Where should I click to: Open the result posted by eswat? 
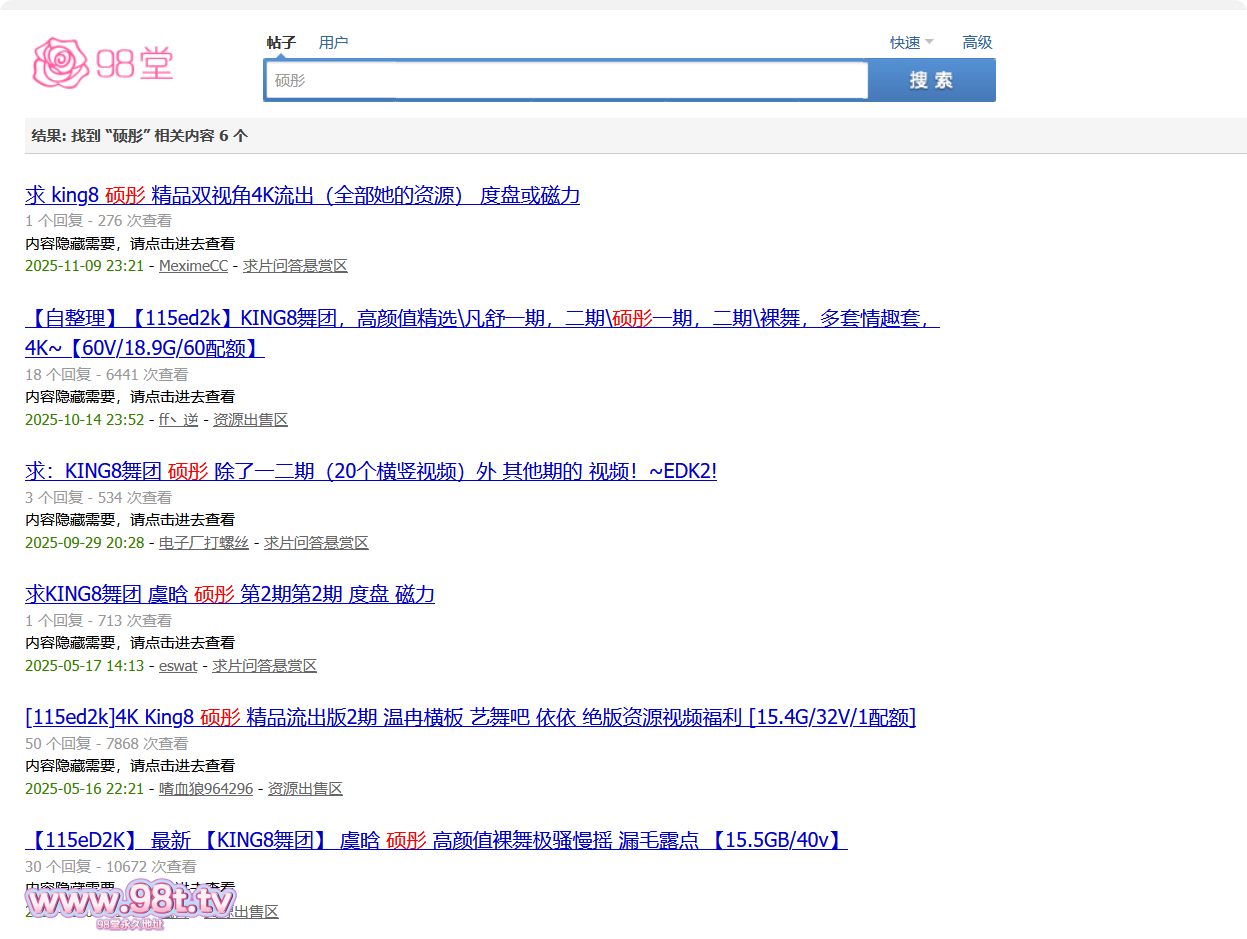(x=229, y=594)
